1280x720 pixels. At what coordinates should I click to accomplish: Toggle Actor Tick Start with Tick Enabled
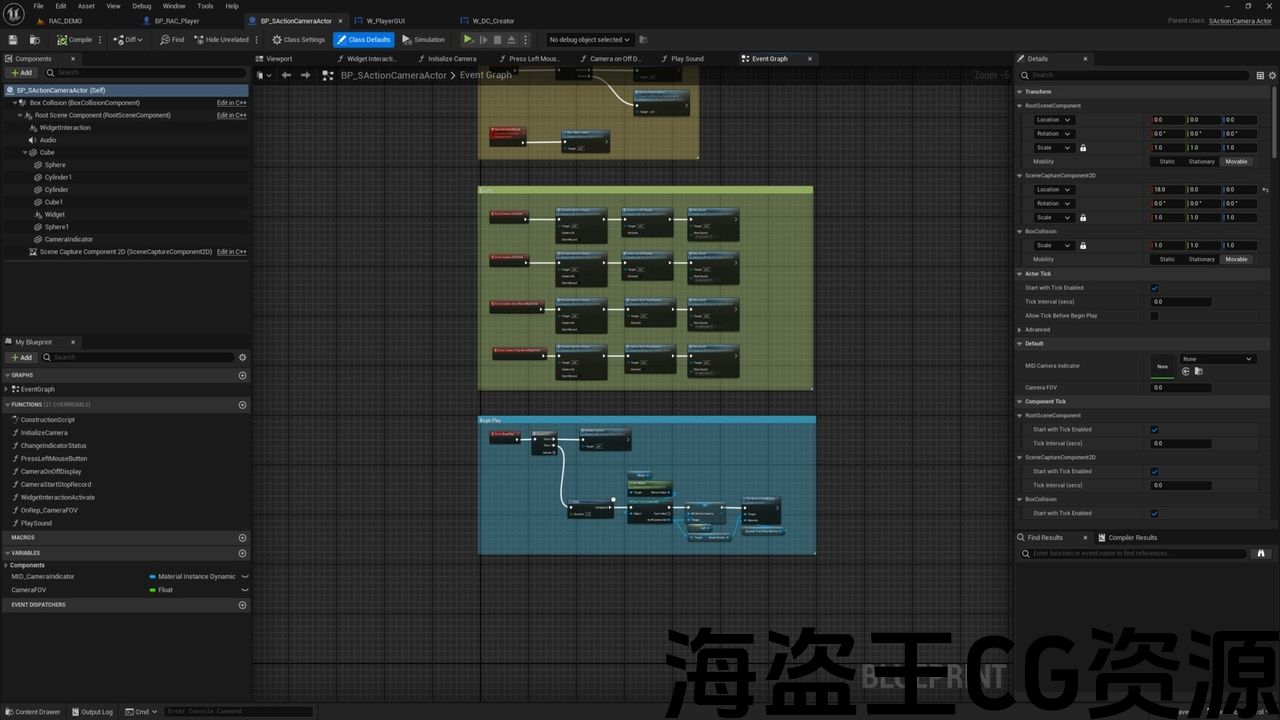(x=1154, y=288)
